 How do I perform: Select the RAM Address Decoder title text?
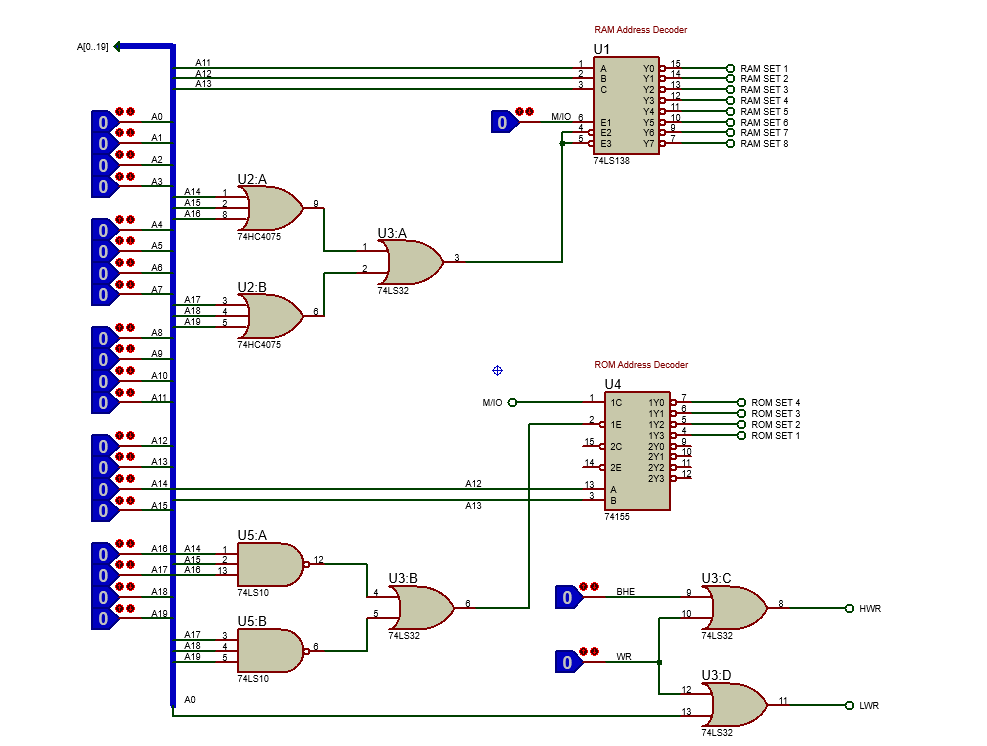640,30
